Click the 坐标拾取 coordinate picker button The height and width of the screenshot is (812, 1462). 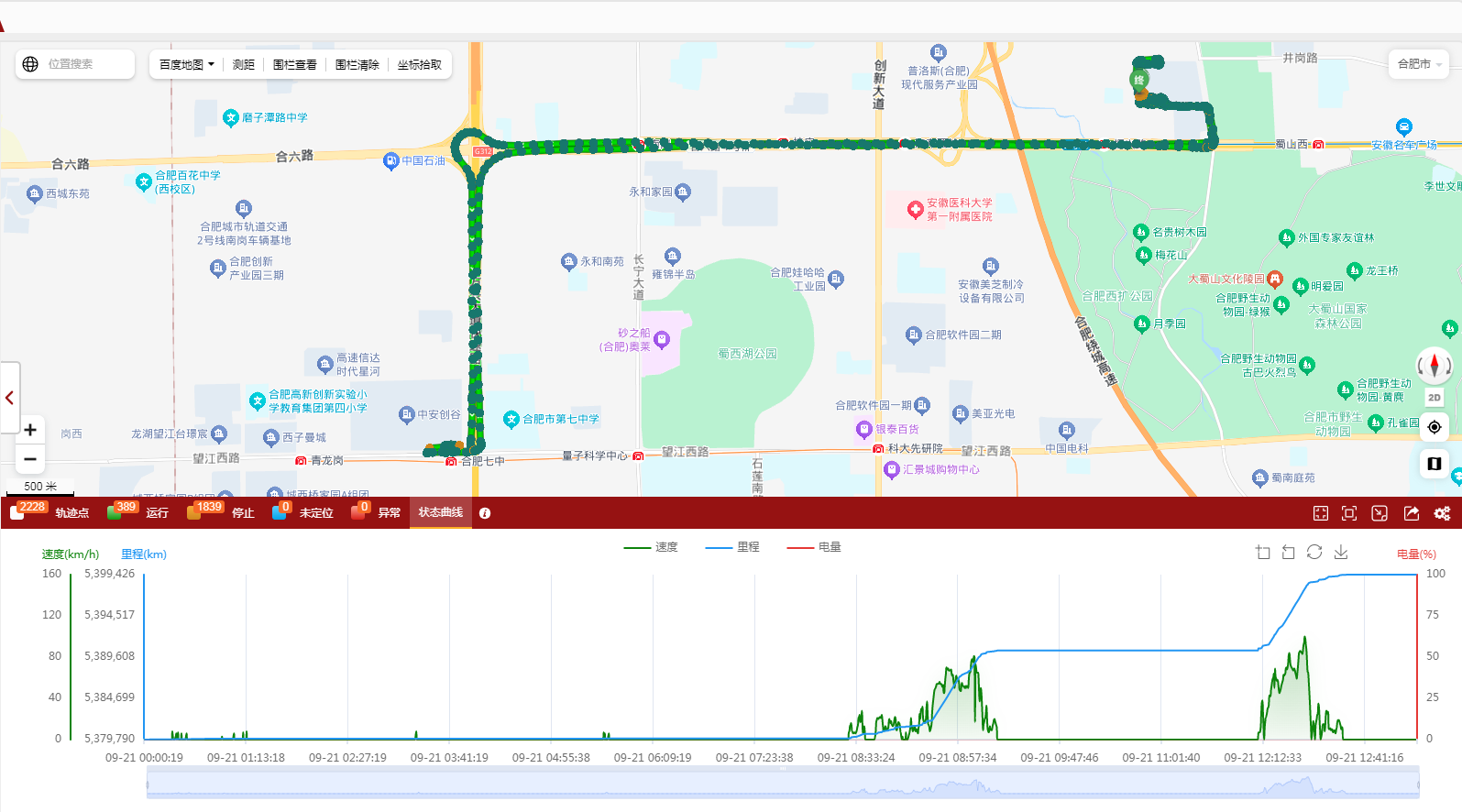419,64
